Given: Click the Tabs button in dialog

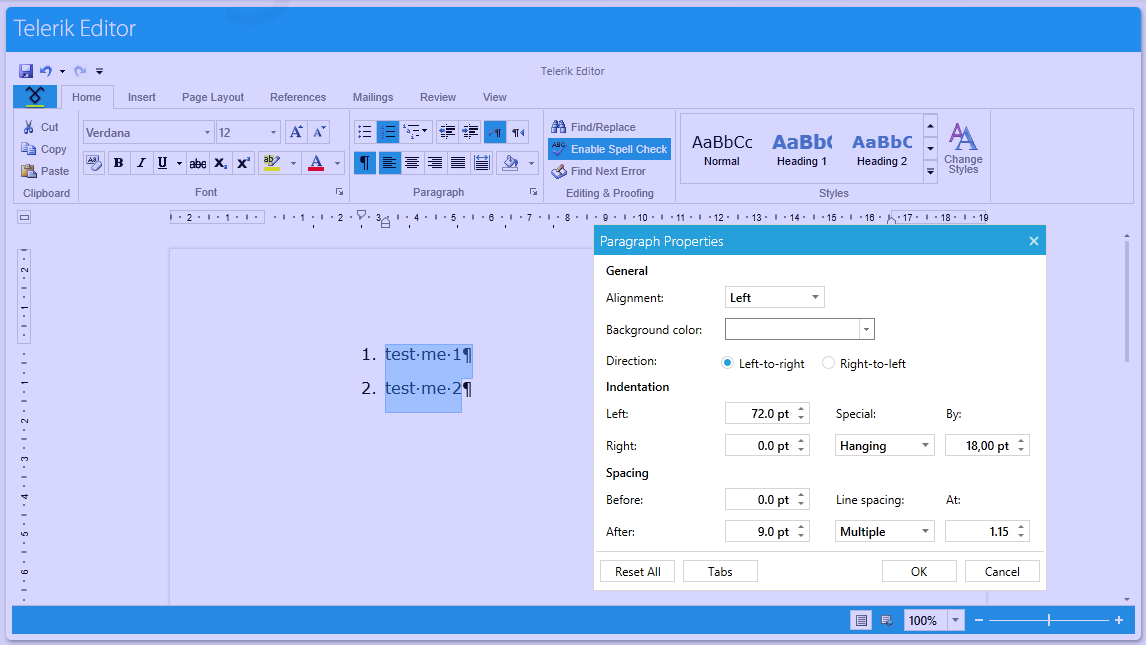Looking at the screenshot, I should pyautogui.click(x=720, y=571).
